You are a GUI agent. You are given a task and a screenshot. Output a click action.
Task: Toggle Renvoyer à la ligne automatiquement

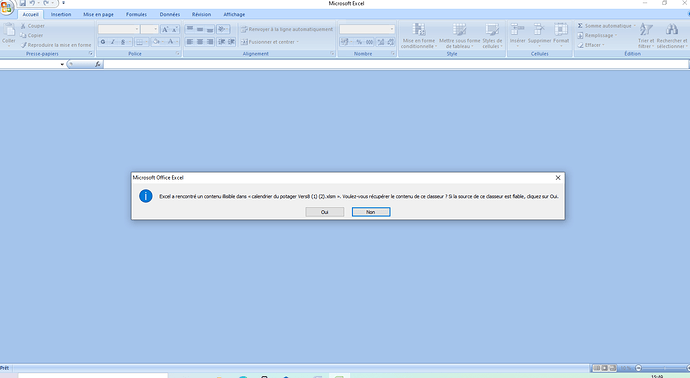[x=287, y=29]
